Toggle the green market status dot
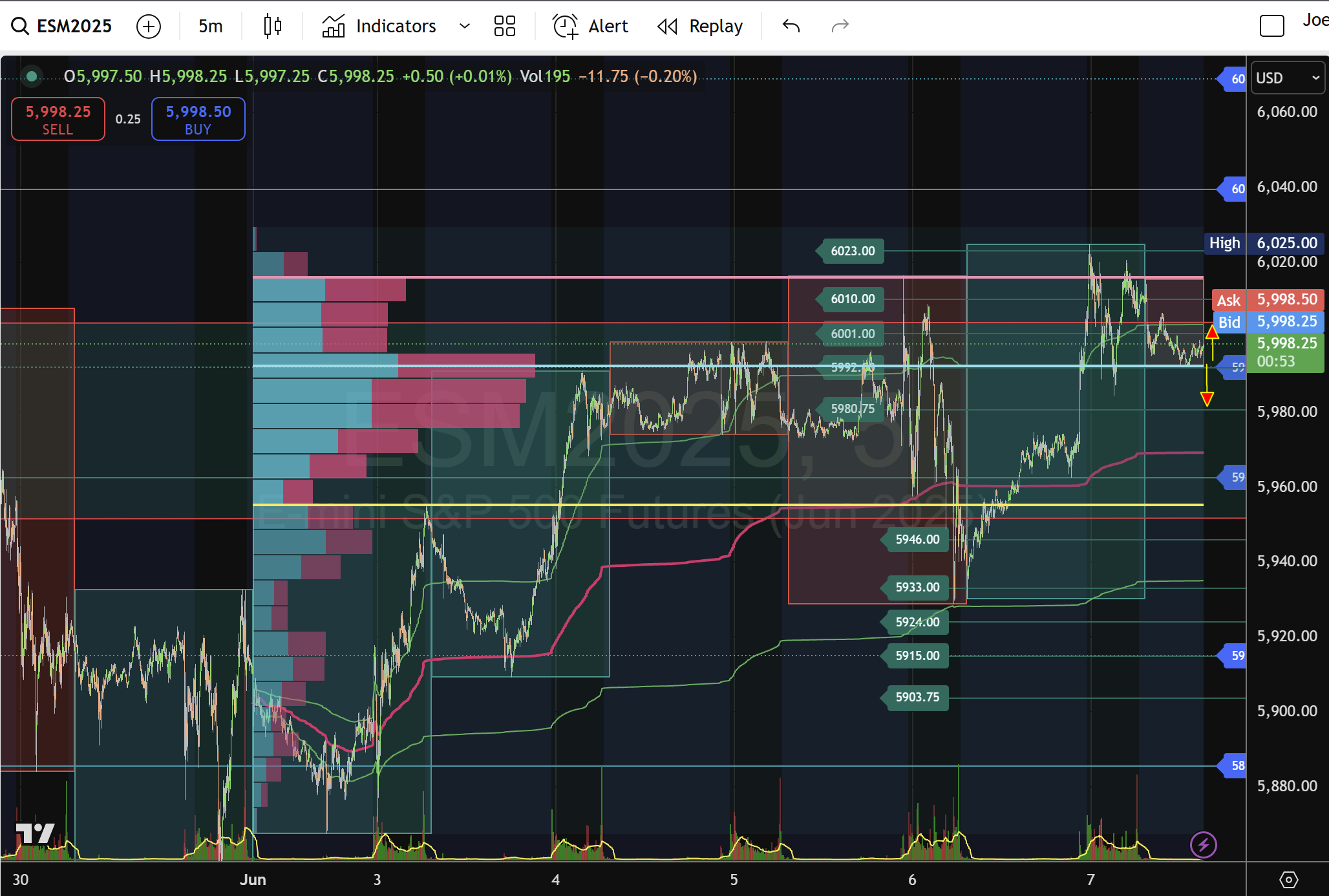 point(31,76)
